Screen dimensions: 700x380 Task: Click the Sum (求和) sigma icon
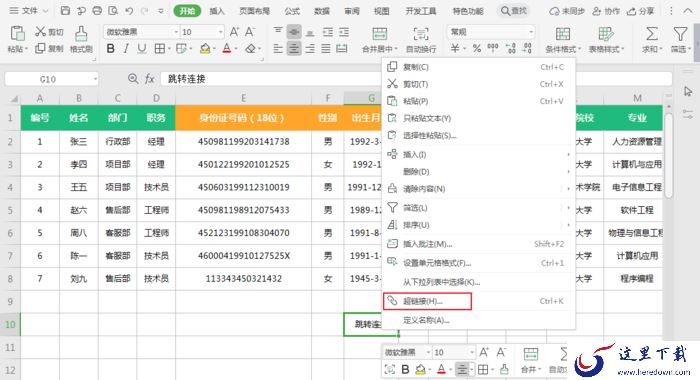tap(652, 34)
